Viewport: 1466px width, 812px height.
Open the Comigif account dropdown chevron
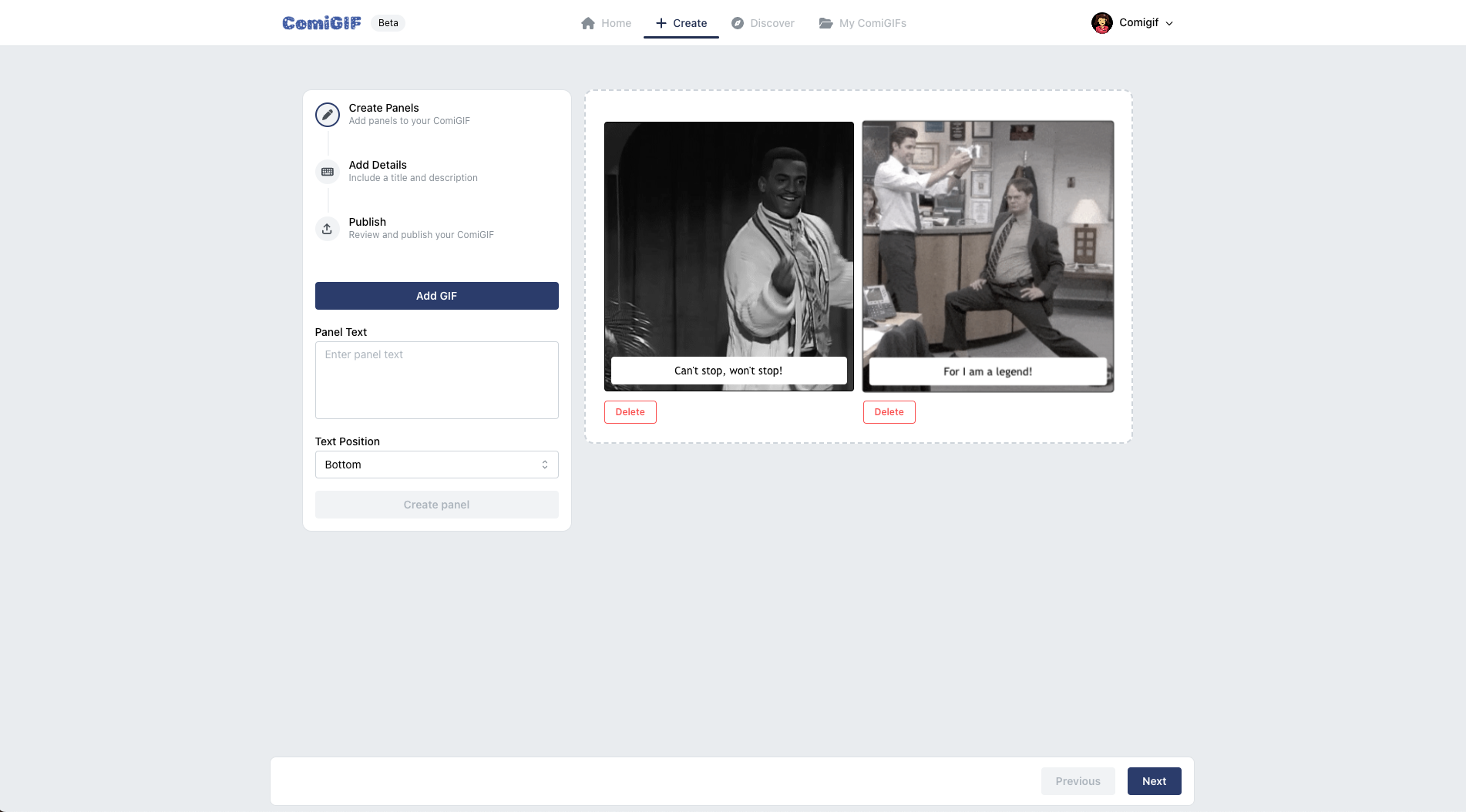[1169, 23]
